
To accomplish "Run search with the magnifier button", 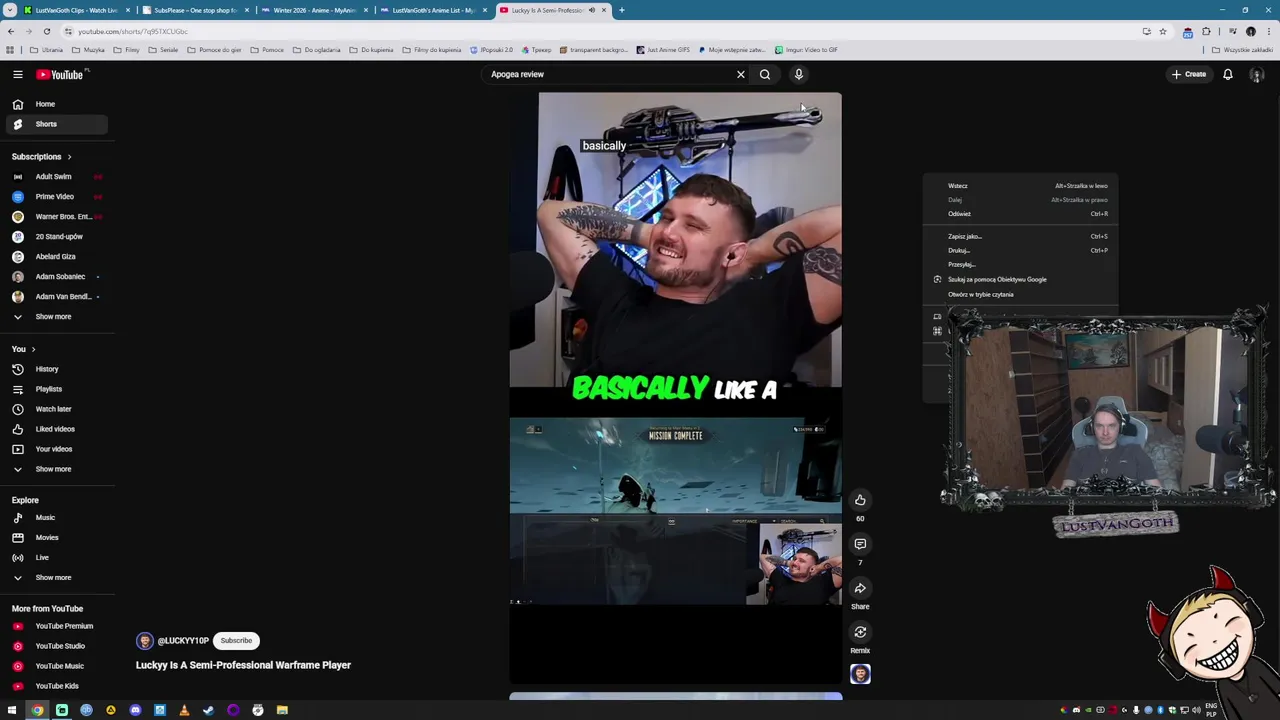I will tap(765, 74).
